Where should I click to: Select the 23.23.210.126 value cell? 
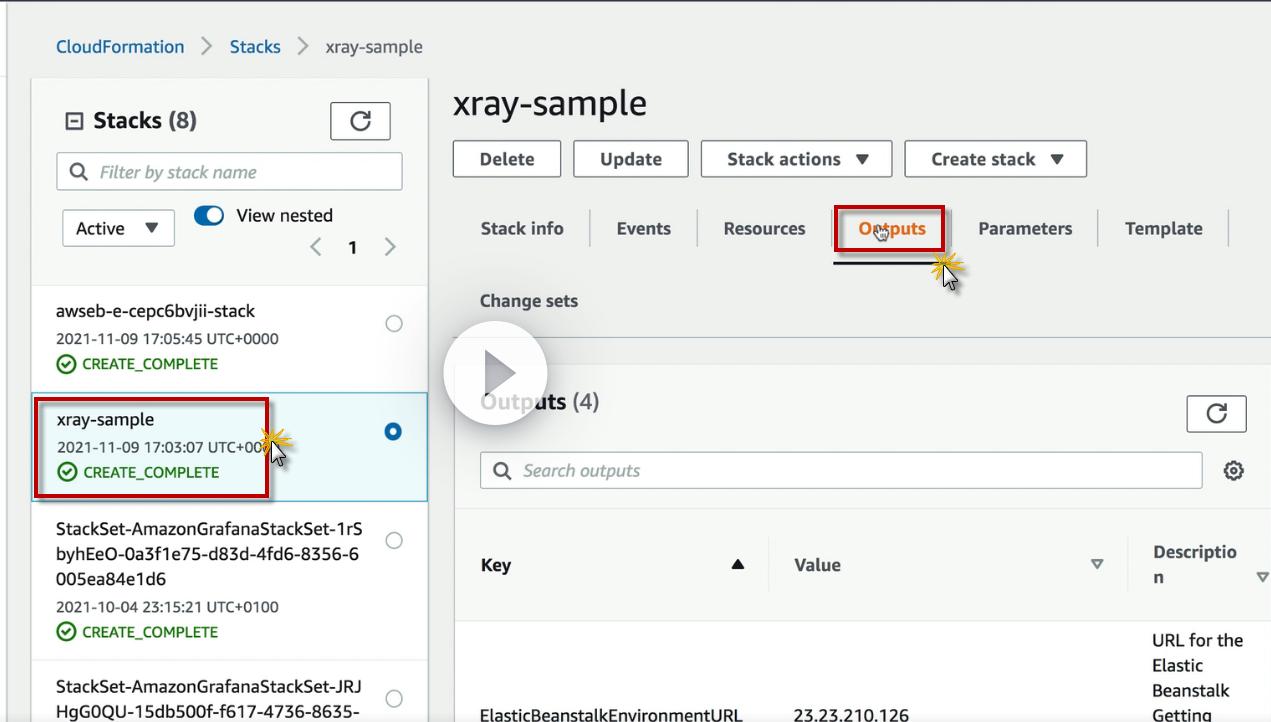[852, 715]
